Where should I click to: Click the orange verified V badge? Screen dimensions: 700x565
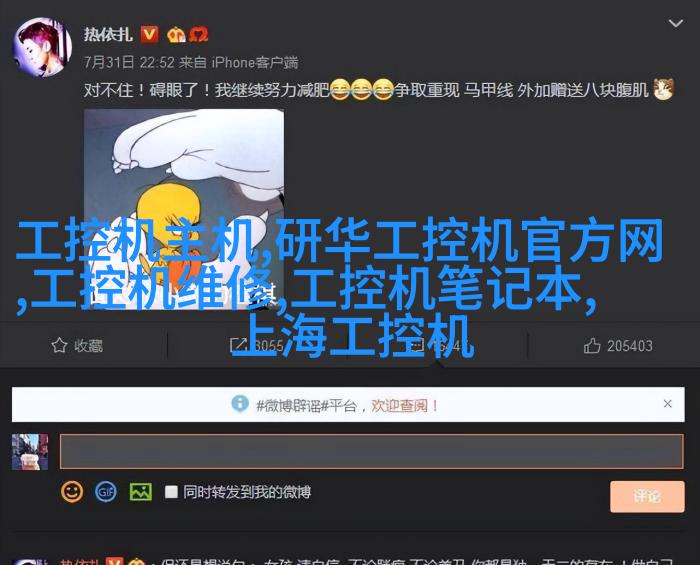point(150,34)
